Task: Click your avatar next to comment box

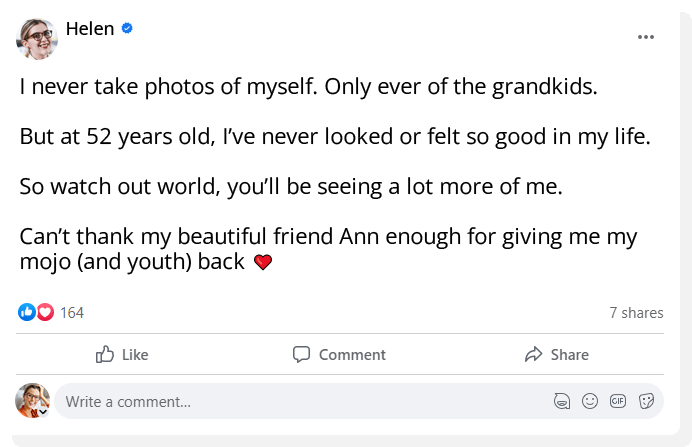Action: (32, 400)
